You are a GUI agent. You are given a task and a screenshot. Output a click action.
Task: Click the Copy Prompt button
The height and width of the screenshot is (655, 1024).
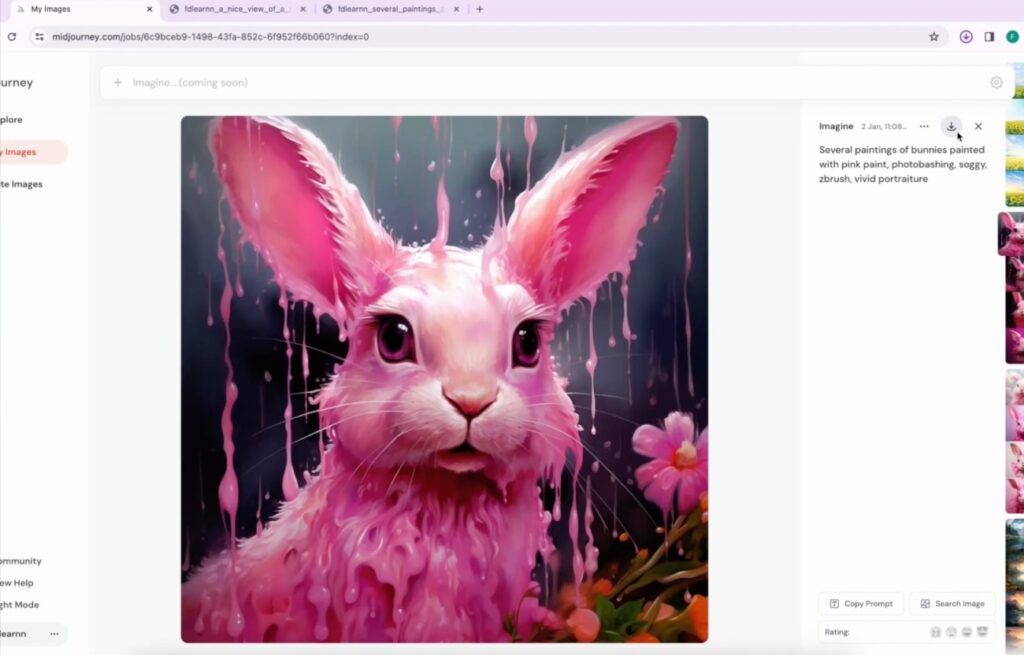(x=861, y=603)
